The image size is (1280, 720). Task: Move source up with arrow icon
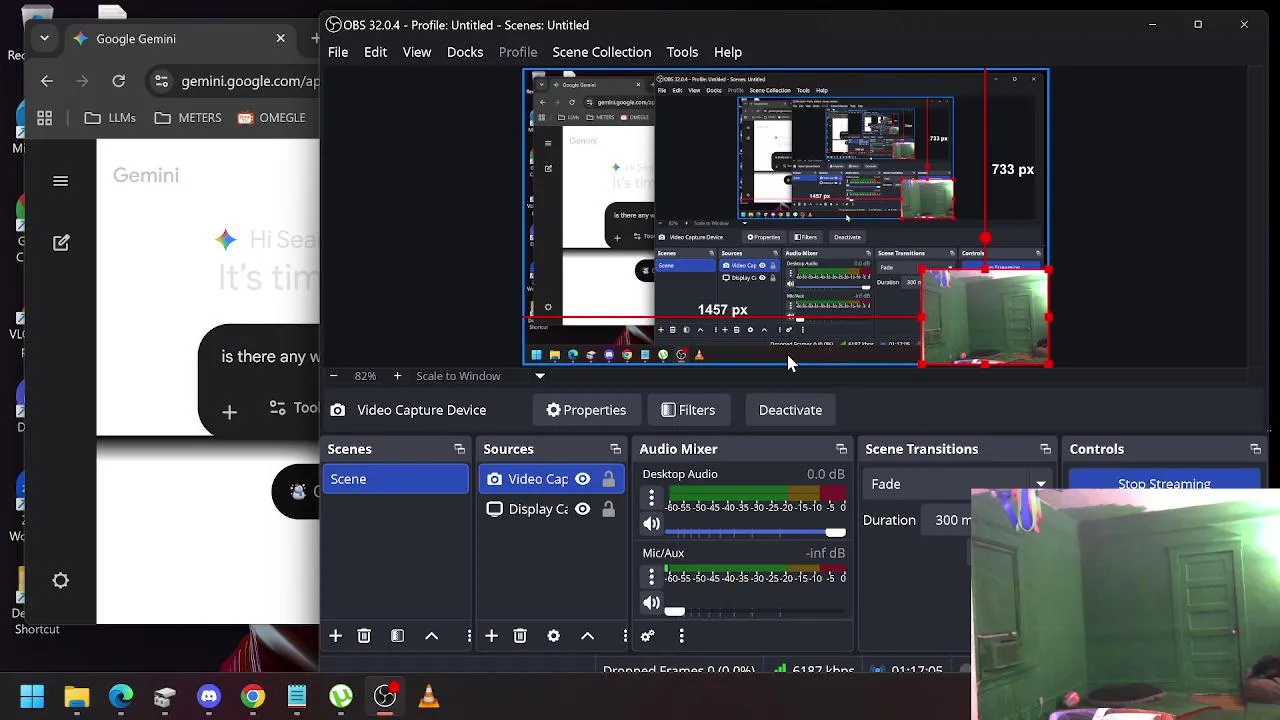(588, 636)
